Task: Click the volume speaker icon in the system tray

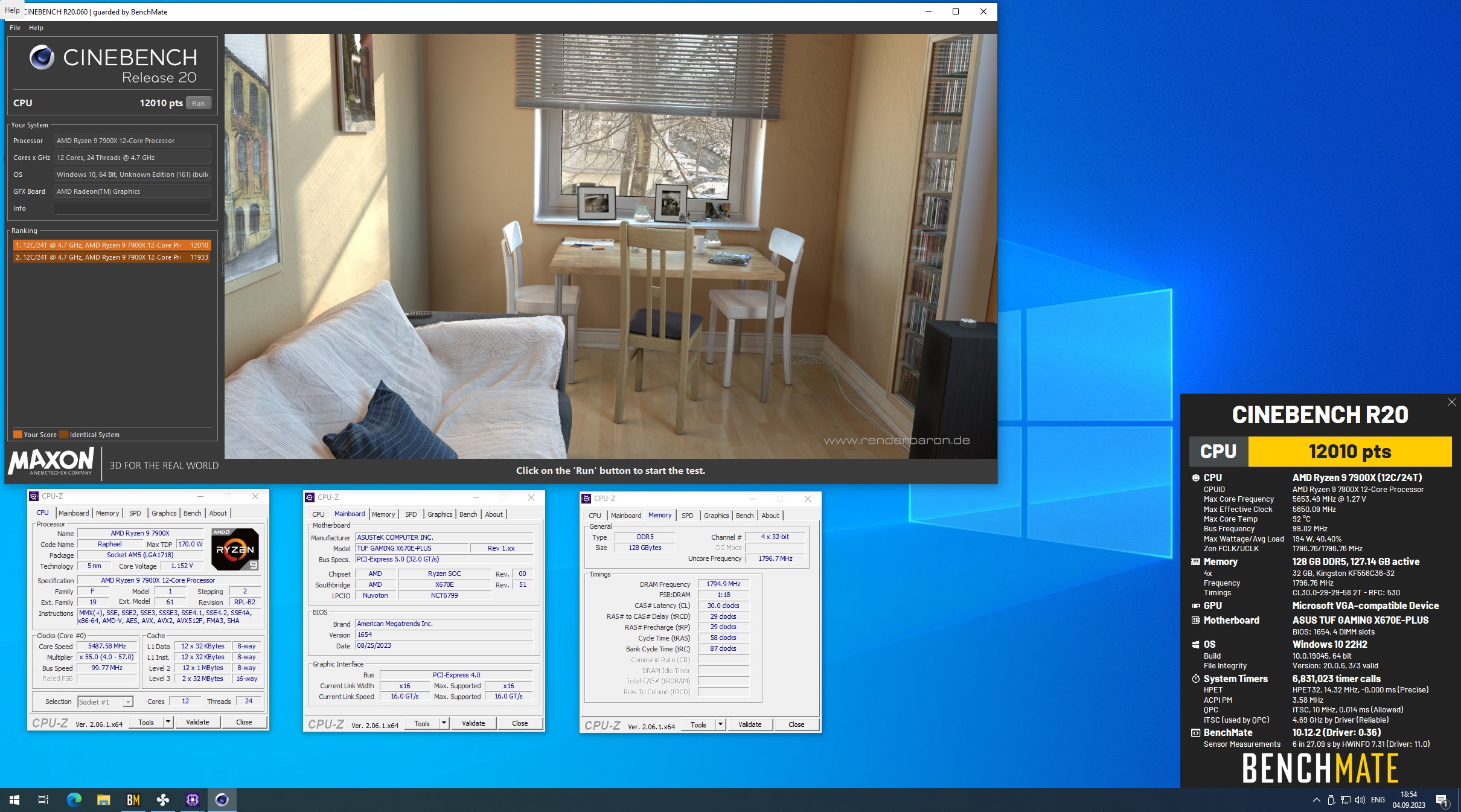Action: [x=1360, y=800]
